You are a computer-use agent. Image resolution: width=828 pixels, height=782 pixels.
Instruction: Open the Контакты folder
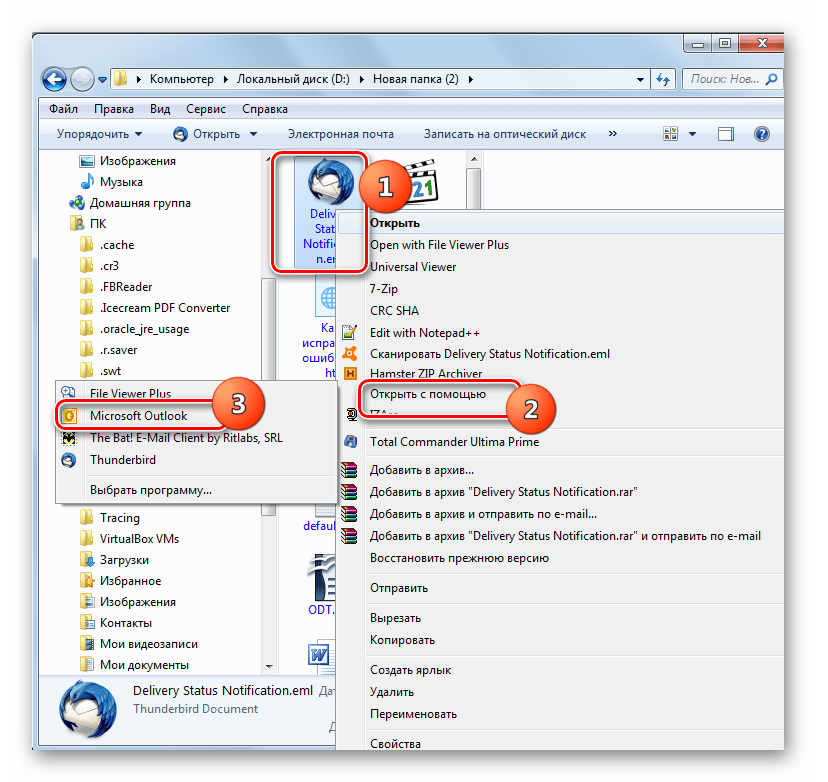[x=116, y=623]
